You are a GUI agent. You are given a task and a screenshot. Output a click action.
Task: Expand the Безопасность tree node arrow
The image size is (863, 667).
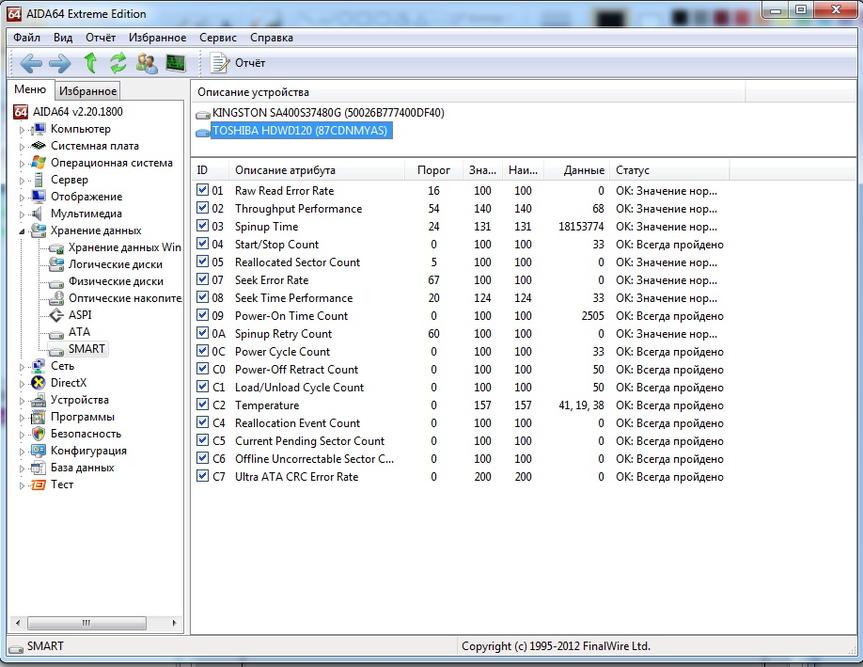pos(22,435)
